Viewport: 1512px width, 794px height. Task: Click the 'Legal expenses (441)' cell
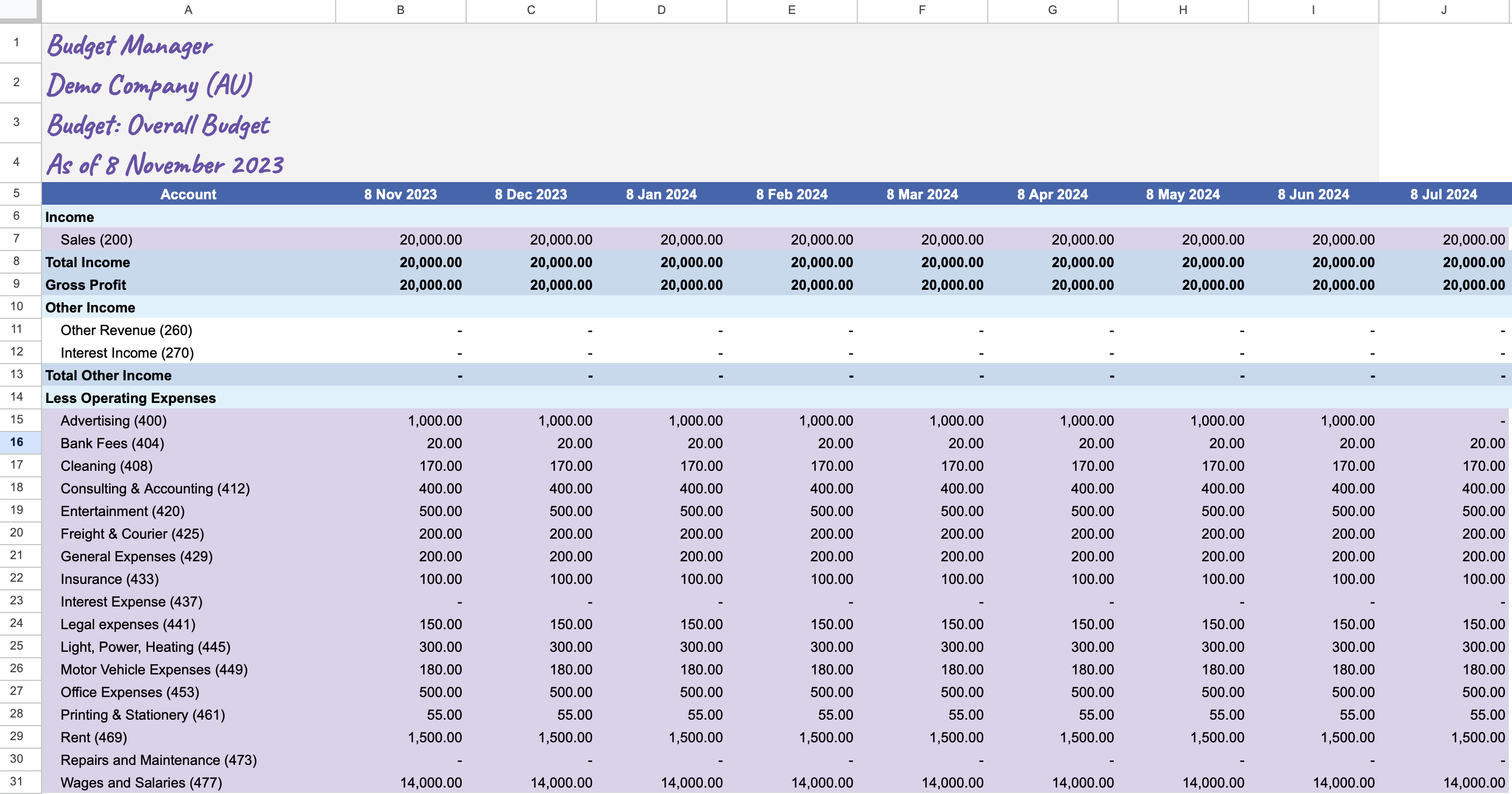(x=189, y=624)
